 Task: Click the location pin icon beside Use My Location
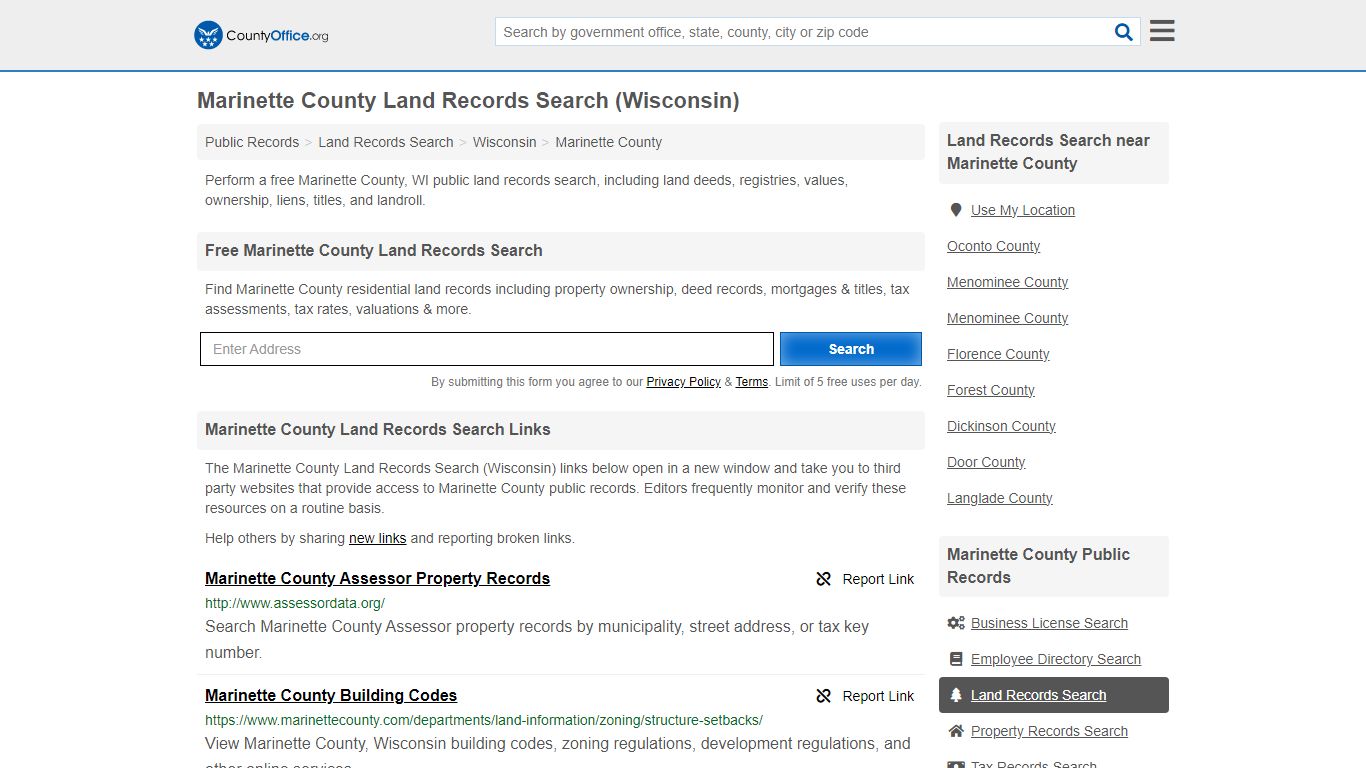(x=956, y=210)
